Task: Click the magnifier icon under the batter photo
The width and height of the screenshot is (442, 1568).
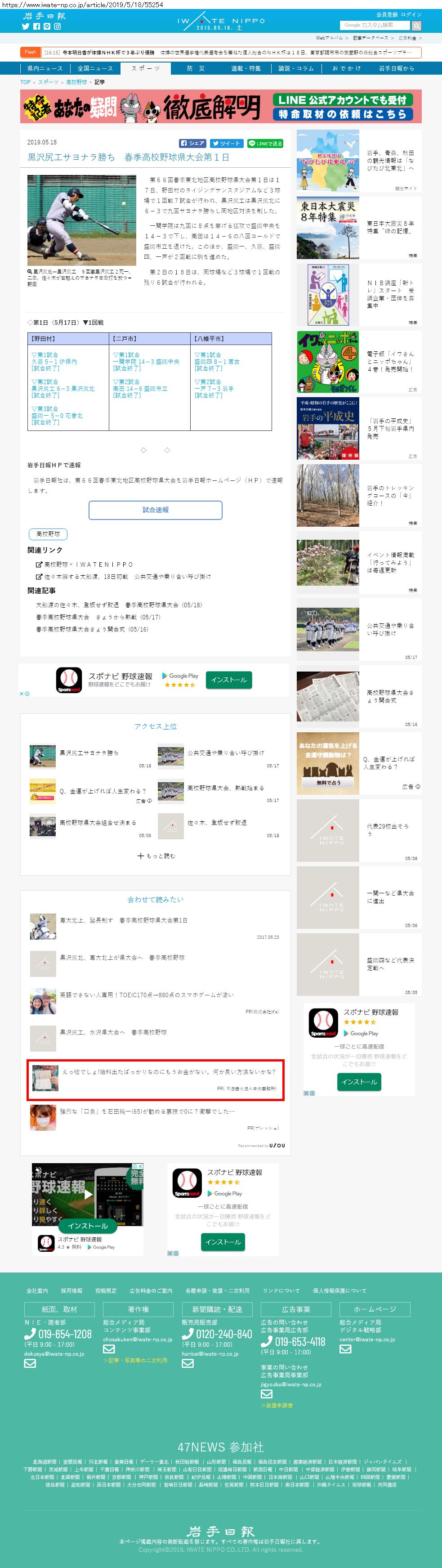Action: coord(30,272)
